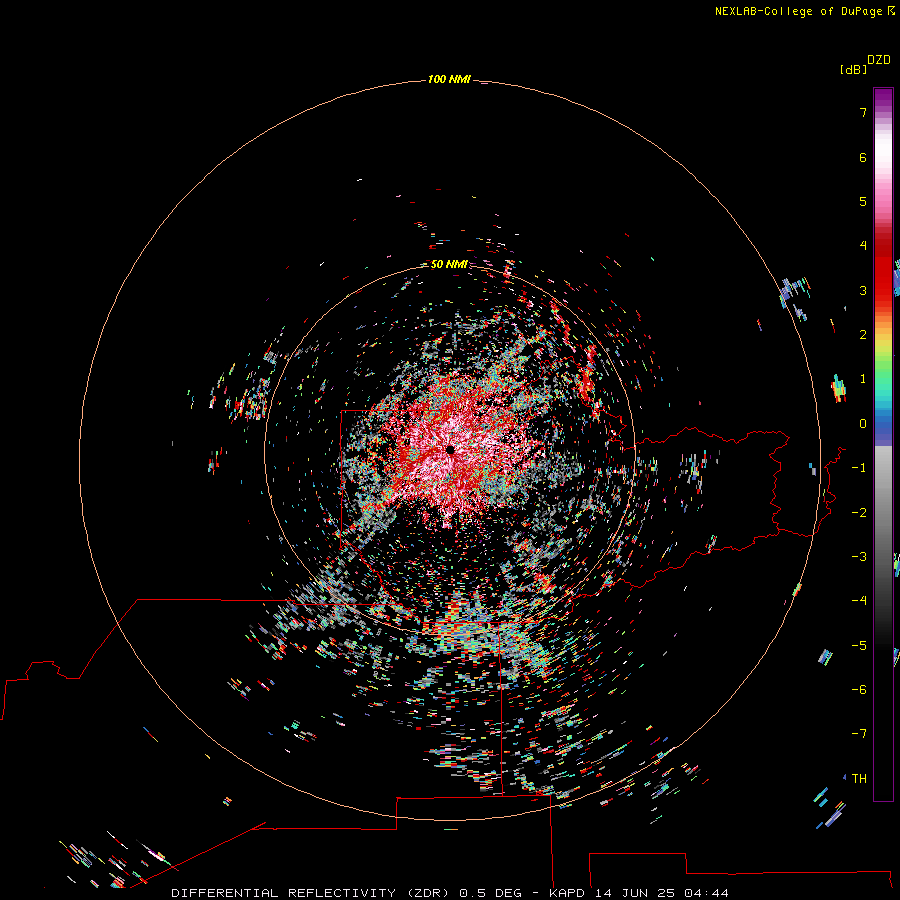Click the [dB] unit label
Screen dimensions: 900x900
coord(854,69)
